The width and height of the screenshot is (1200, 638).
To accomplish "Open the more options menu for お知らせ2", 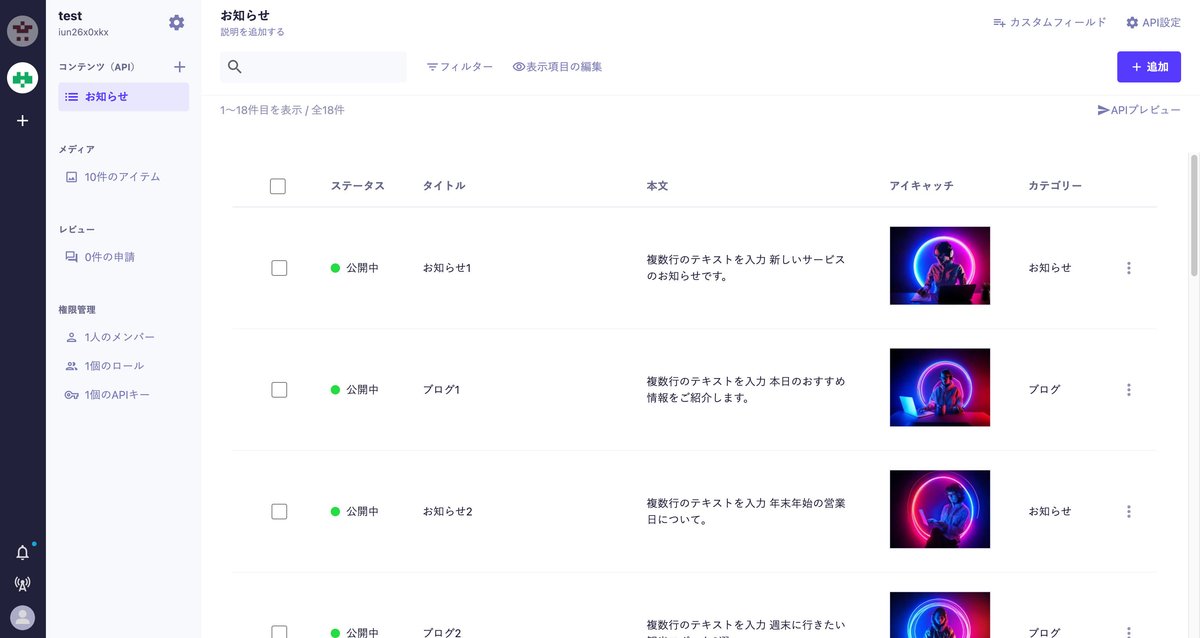I will pyautogui.click(x=1129, y=511).
